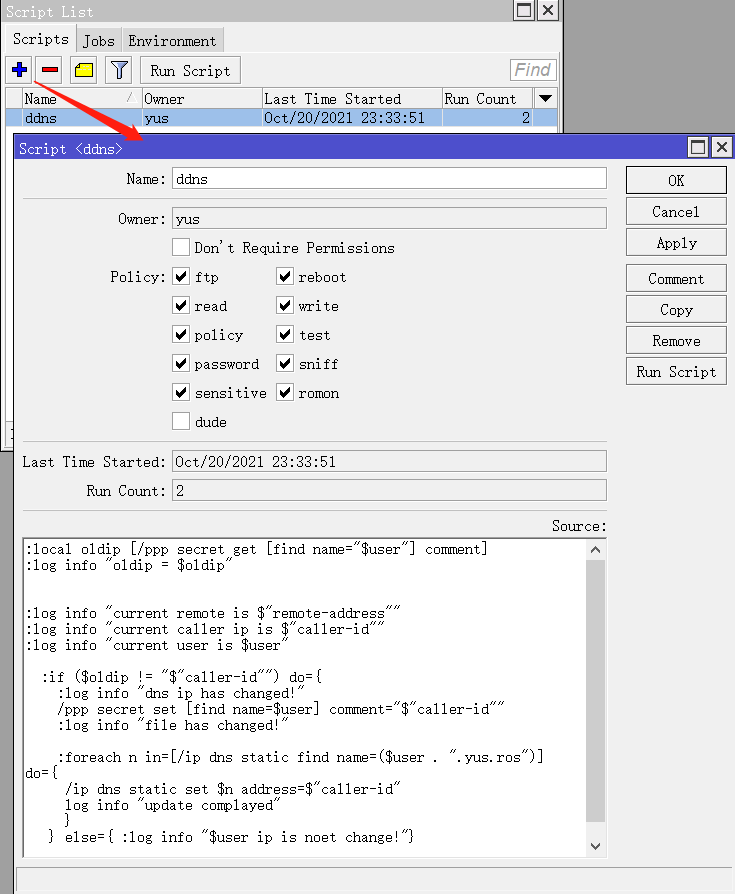Screen dimensions: 735x895
Task: Click the source scrollbar down arrow
Action: (596, 846)
